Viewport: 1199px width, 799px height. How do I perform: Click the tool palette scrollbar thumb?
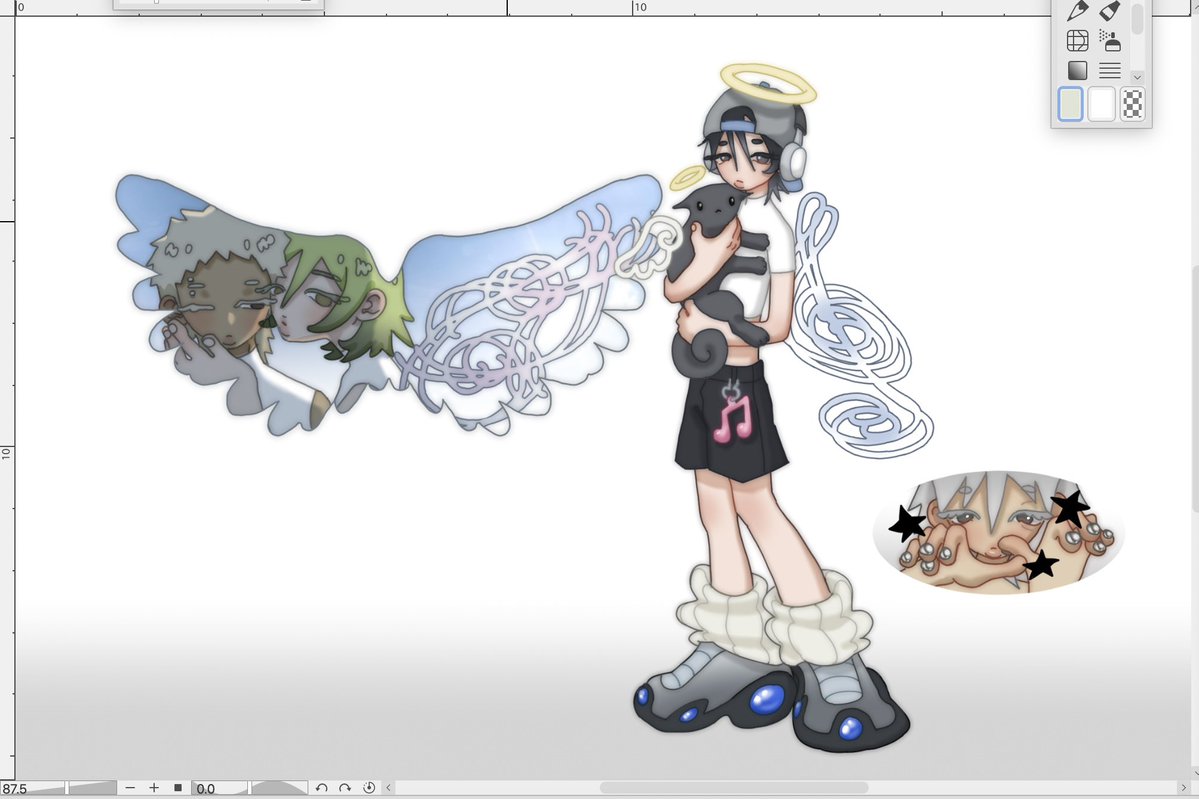pos(1137,18)
